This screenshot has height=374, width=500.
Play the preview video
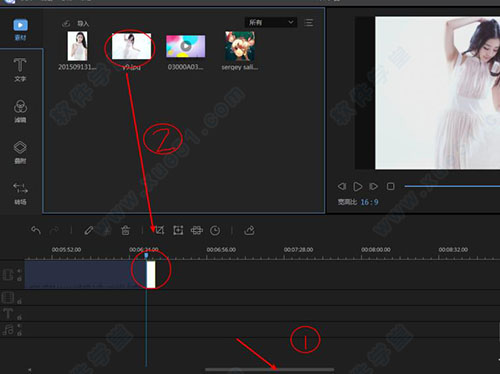click(x=358, y=187)
